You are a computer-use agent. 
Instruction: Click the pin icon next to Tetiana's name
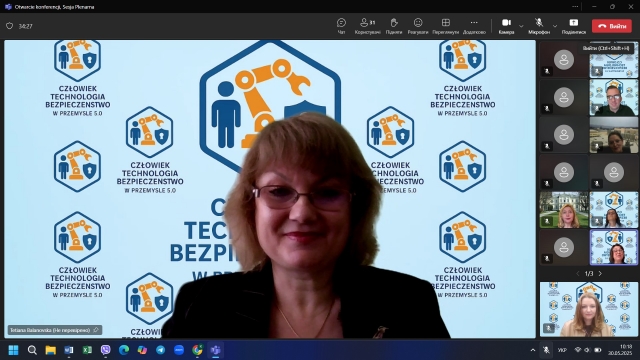96,330
